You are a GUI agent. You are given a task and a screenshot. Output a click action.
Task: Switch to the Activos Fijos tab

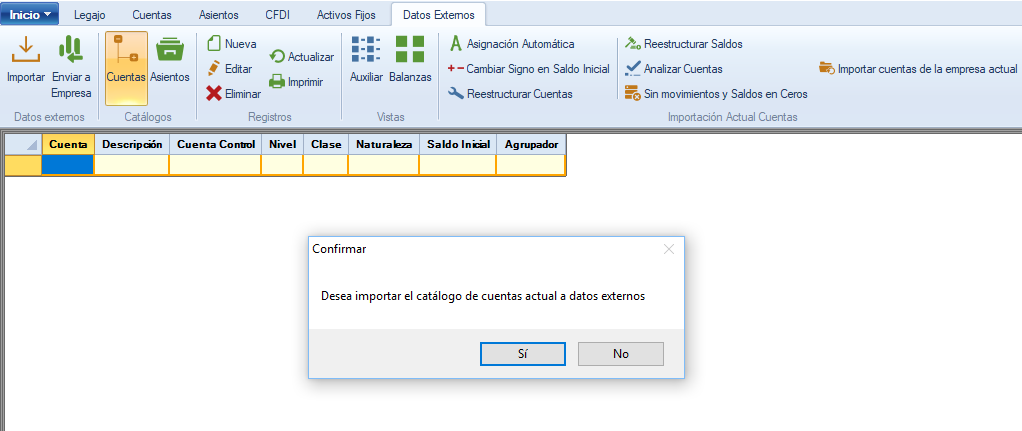347,15
